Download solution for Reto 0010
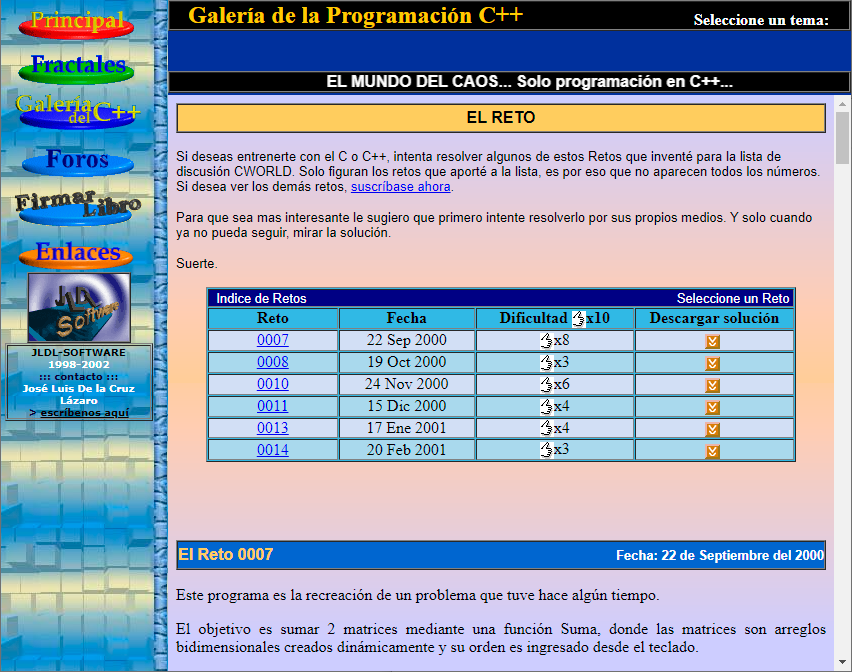The image size is (852, 672). [x=713, y=385]
